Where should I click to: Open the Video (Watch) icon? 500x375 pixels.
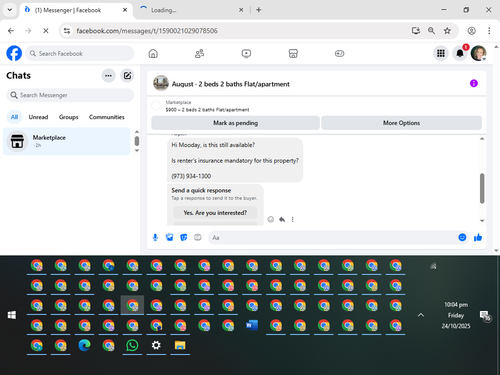246,53
